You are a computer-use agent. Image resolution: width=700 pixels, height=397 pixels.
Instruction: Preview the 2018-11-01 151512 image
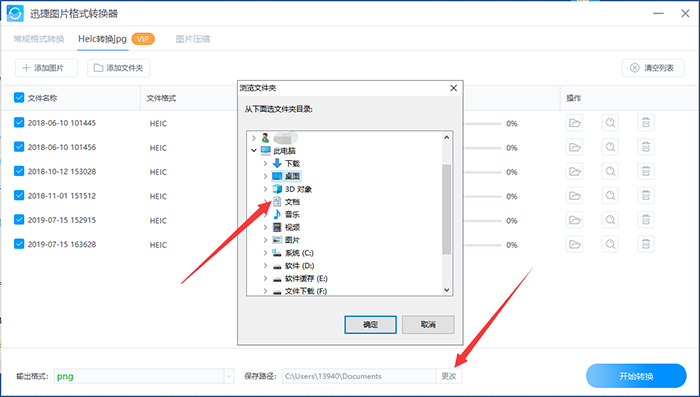point(610,196)
